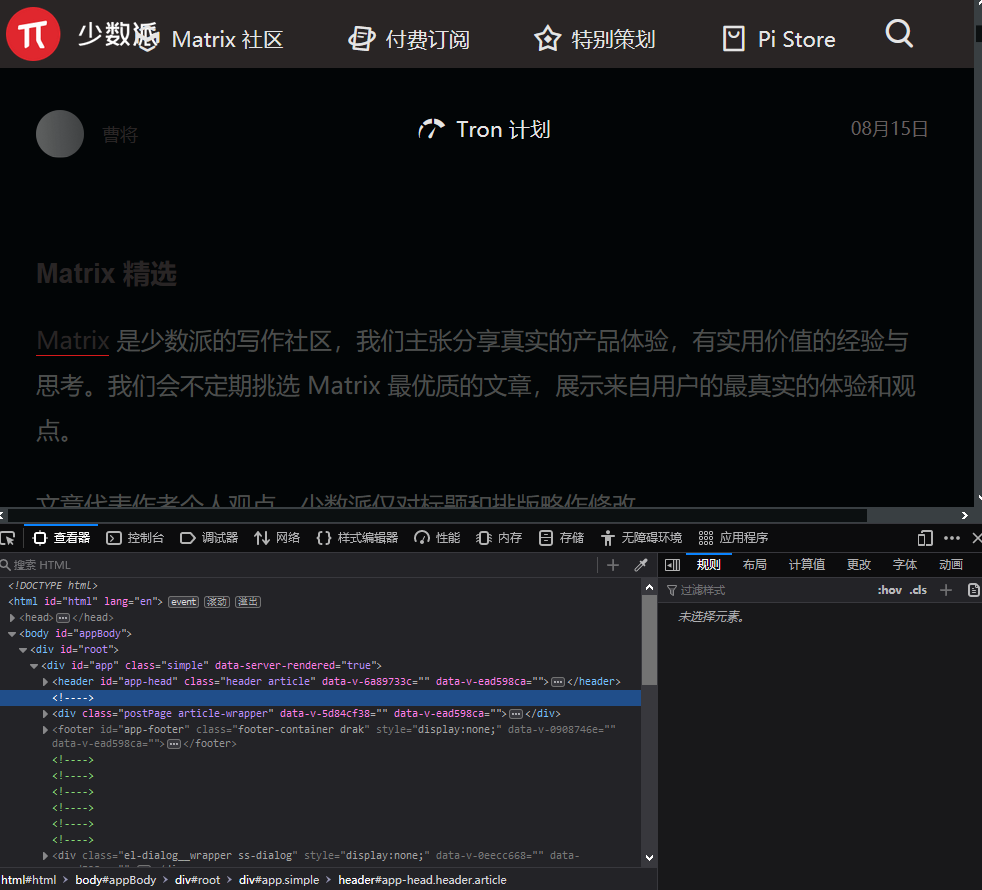Open the 无障碍环境 accessibility tab
The width and height of the screenshot is (982, 890).
(x=641, y=538)
